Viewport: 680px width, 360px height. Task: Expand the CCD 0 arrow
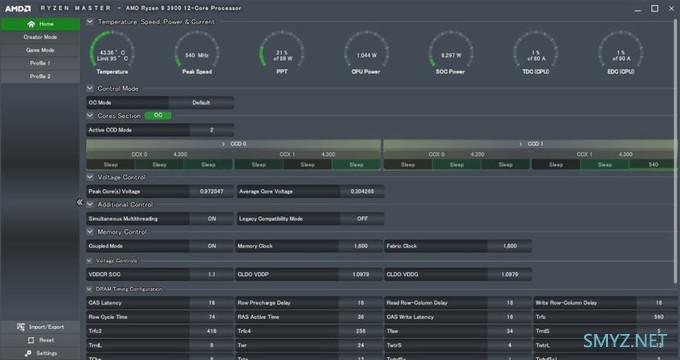pyautogui.click(x=223, y=144)
